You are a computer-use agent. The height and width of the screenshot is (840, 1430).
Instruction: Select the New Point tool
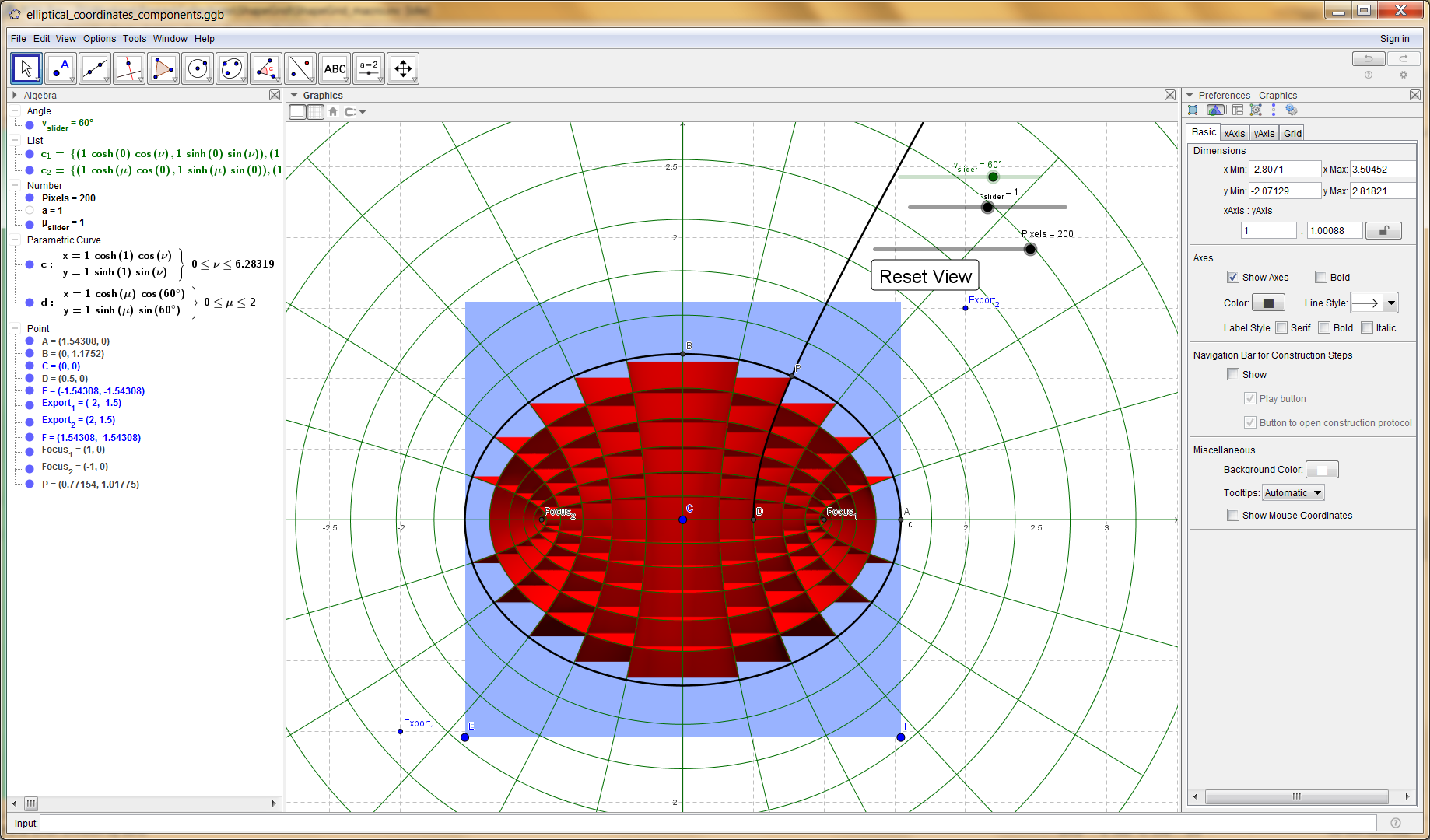coord(61,68)
